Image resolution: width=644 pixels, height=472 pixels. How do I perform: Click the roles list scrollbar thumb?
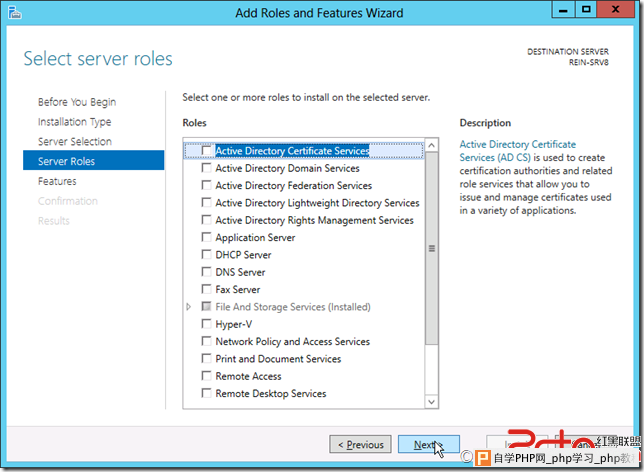[x=431, y=248]
